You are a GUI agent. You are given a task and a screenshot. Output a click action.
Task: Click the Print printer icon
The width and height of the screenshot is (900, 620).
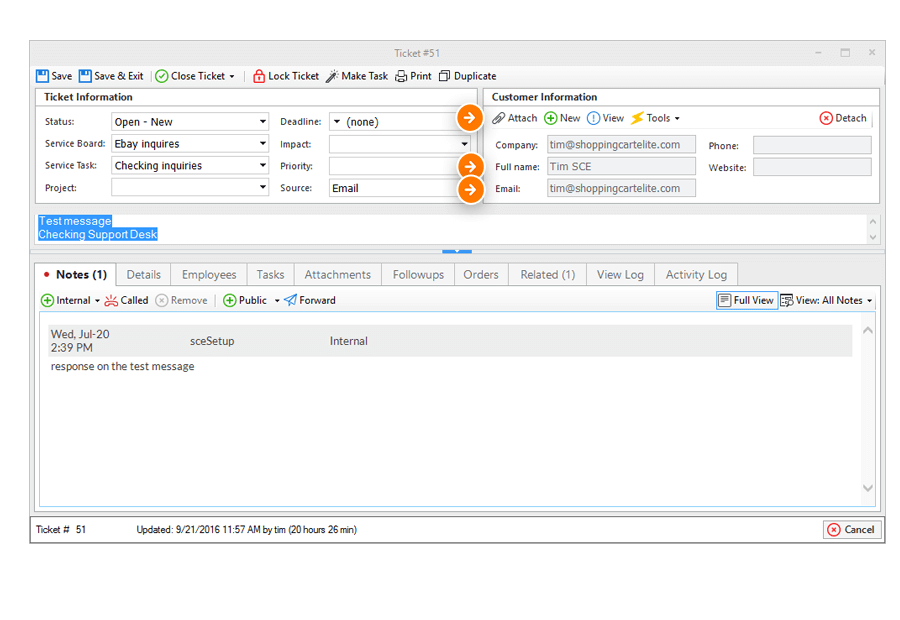(x=401, y=76)
